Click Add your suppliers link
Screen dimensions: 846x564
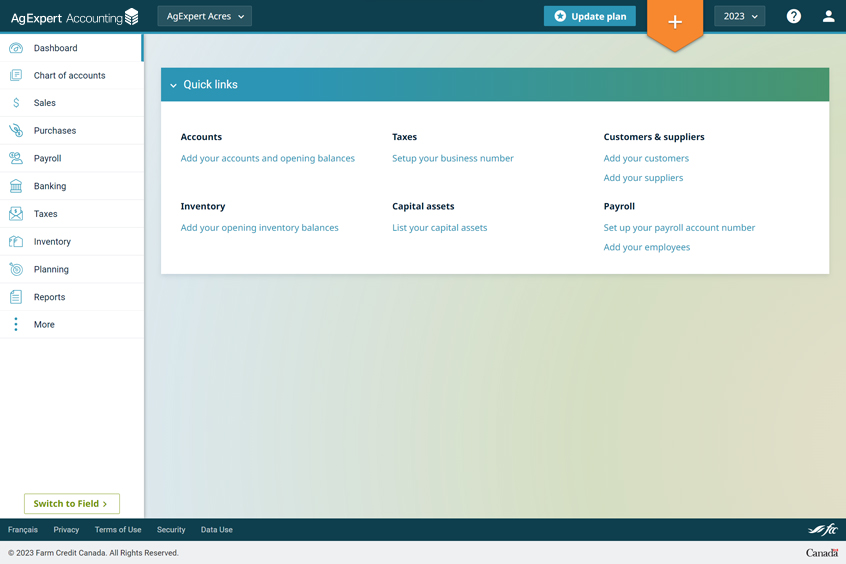(643, 178)
